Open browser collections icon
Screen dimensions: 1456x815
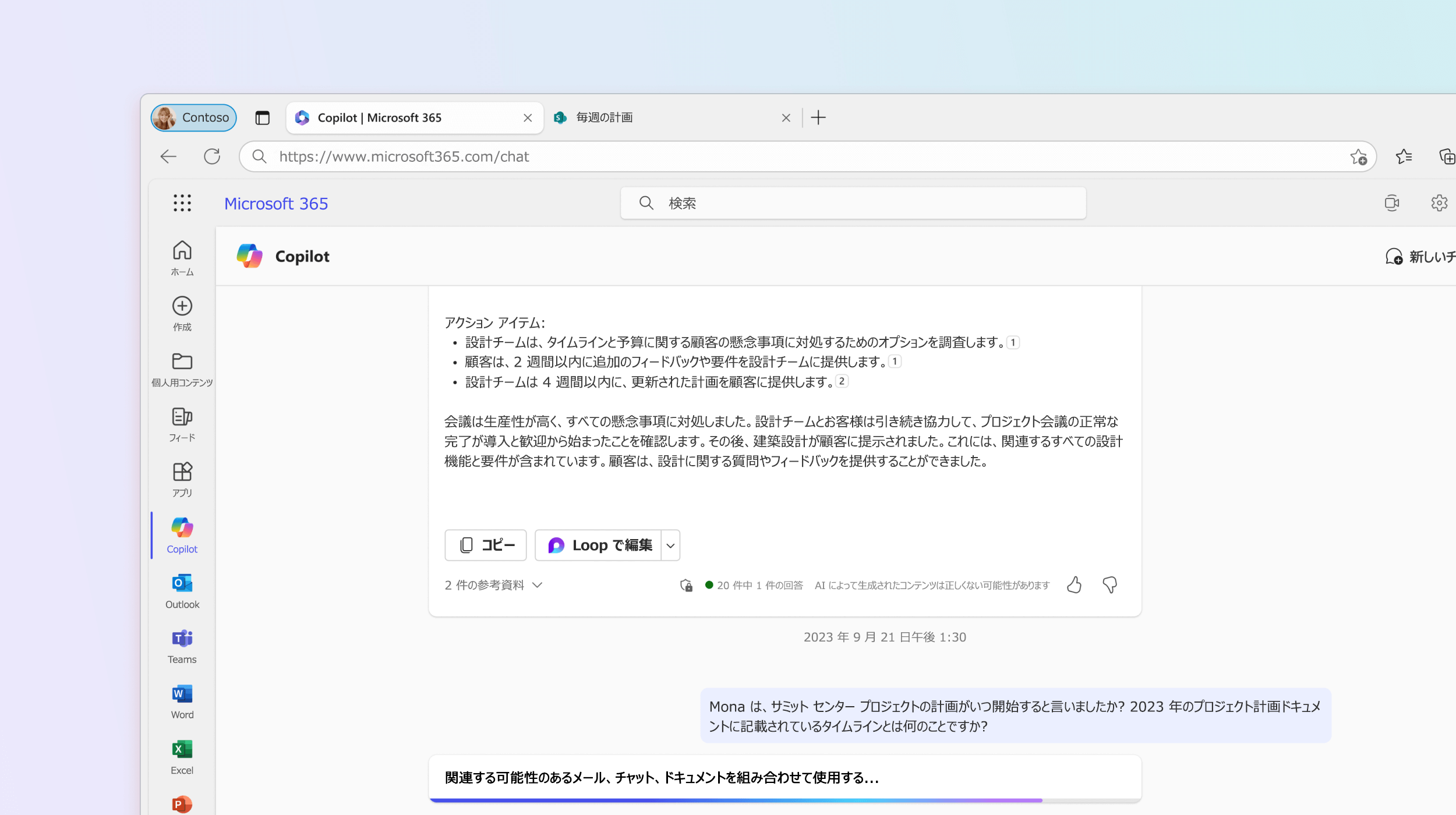click(1447, 157)
